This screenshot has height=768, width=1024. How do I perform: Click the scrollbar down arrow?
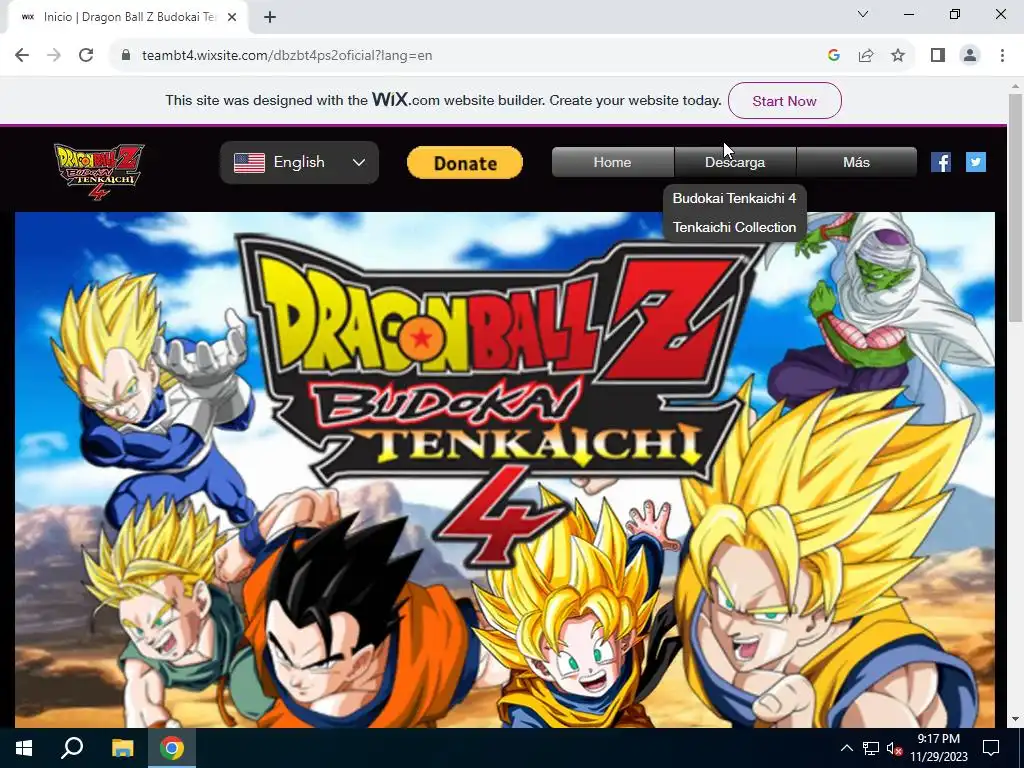1015,719
